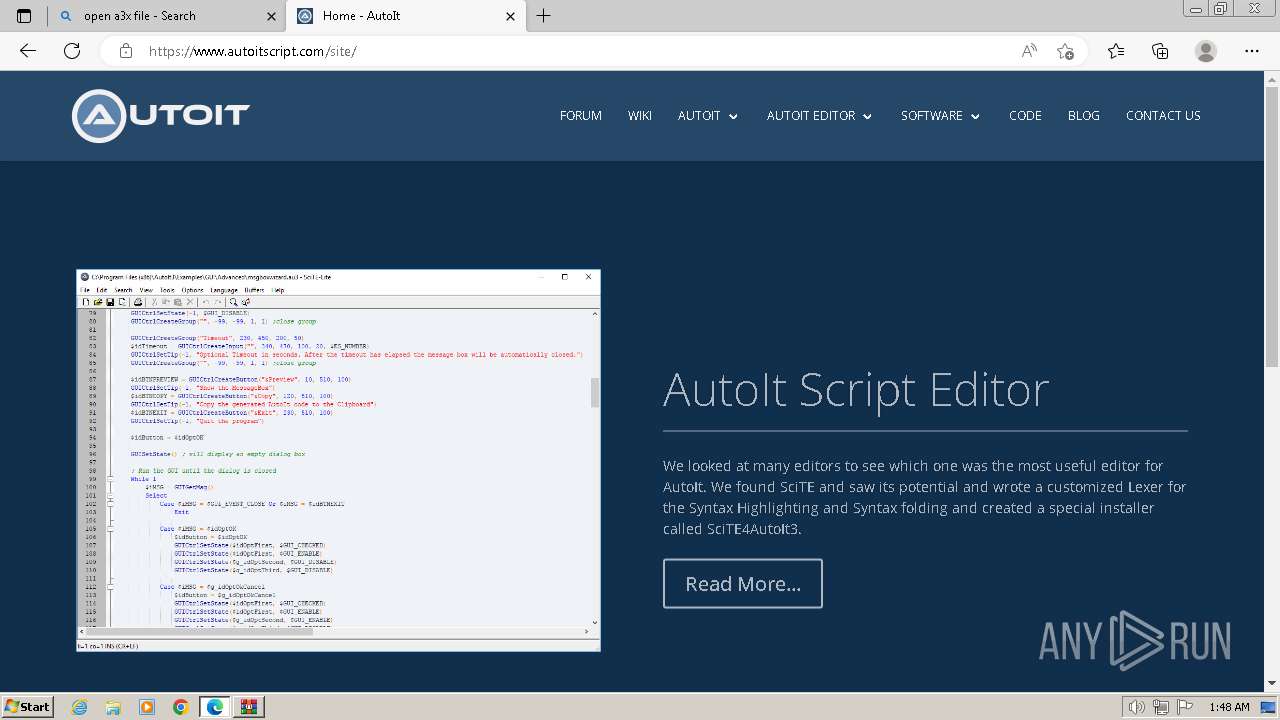Open a new browser tab

[x=543, y=16]
